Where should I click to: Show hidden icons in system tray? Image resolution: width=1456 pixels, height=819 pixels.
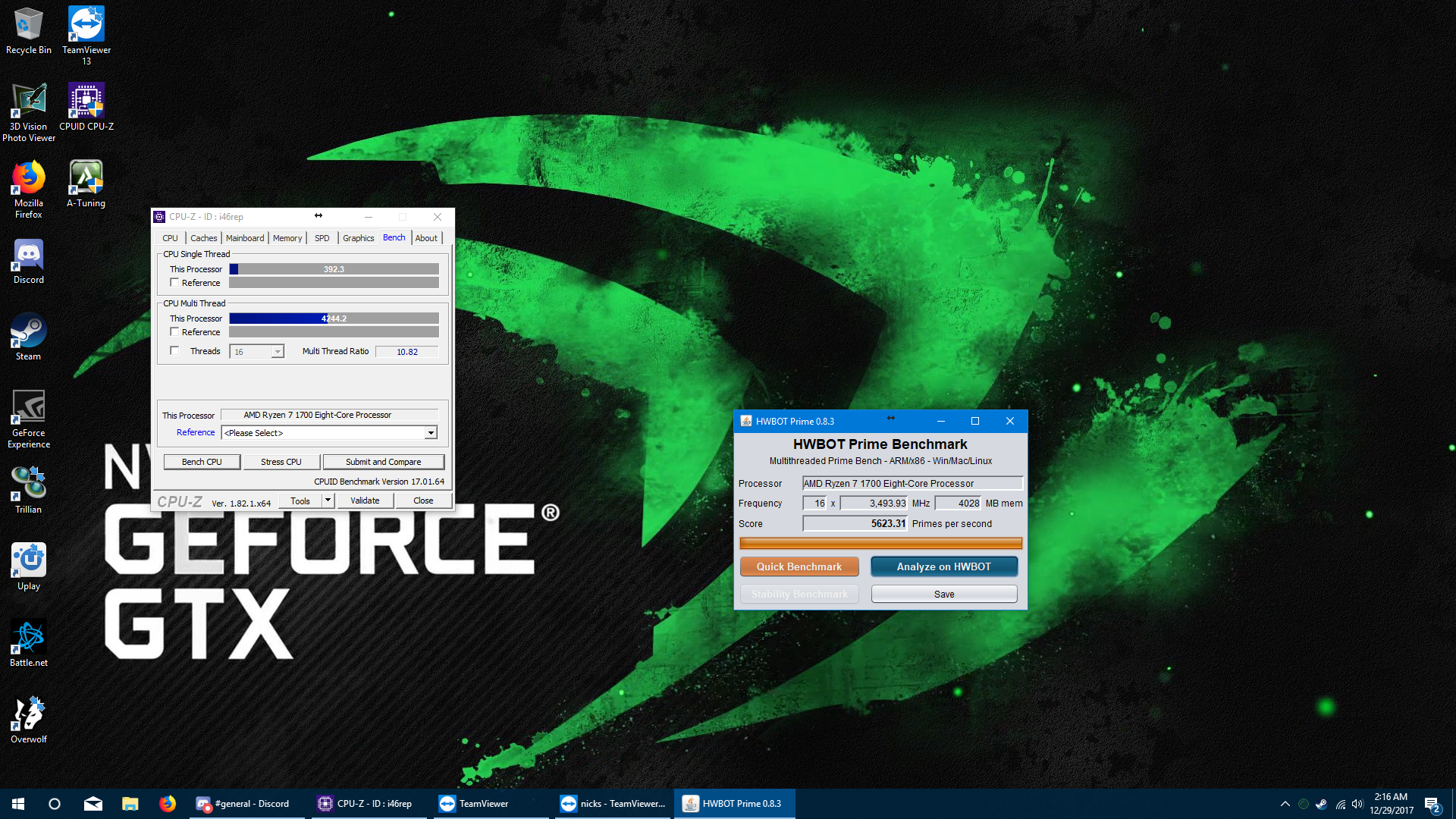click(x=1285, y=804)
